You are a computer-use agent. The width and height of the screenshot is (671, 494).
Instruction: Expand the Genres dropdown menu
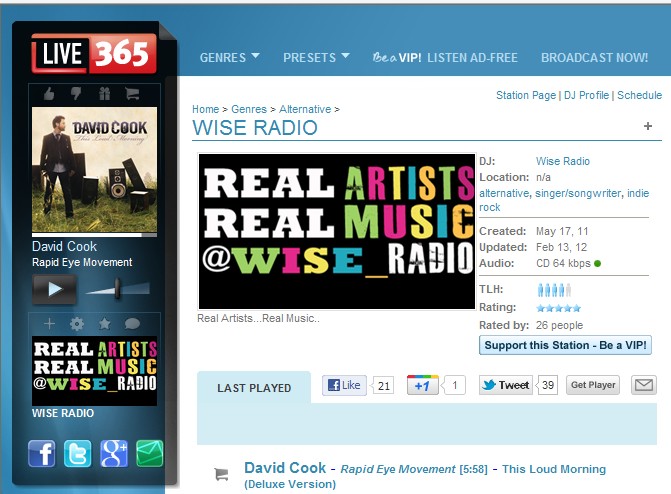(x=229, y=57)
